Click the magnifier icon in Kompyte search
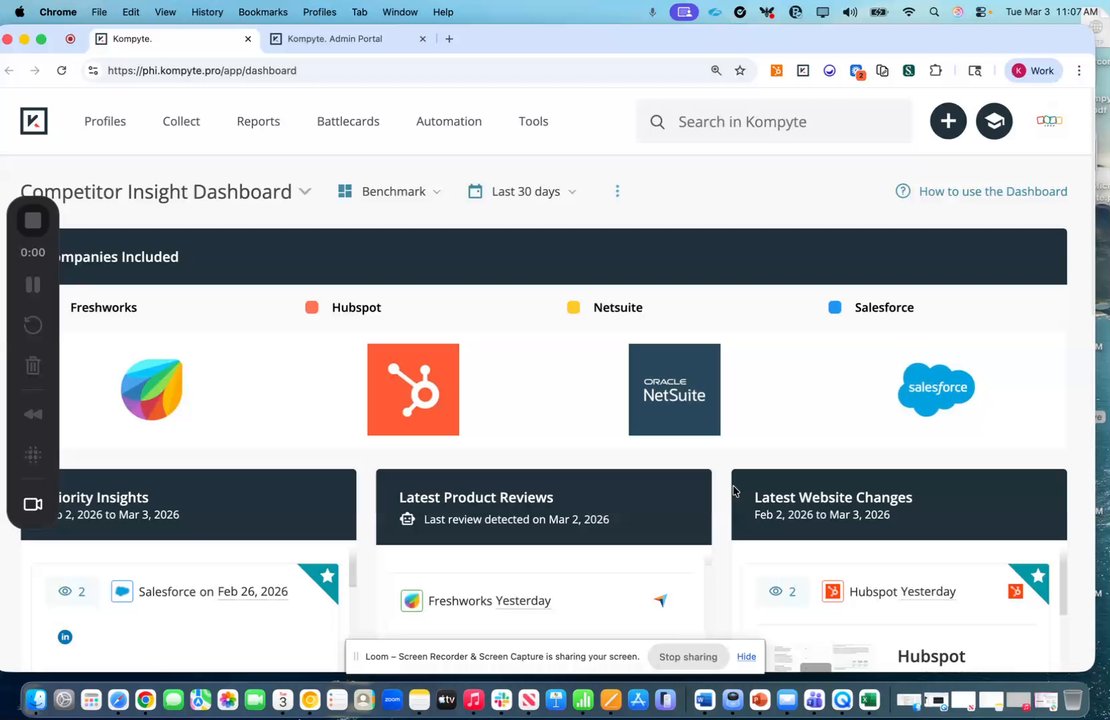Viewport: 1110px width, 720px height. click(657, 122)
